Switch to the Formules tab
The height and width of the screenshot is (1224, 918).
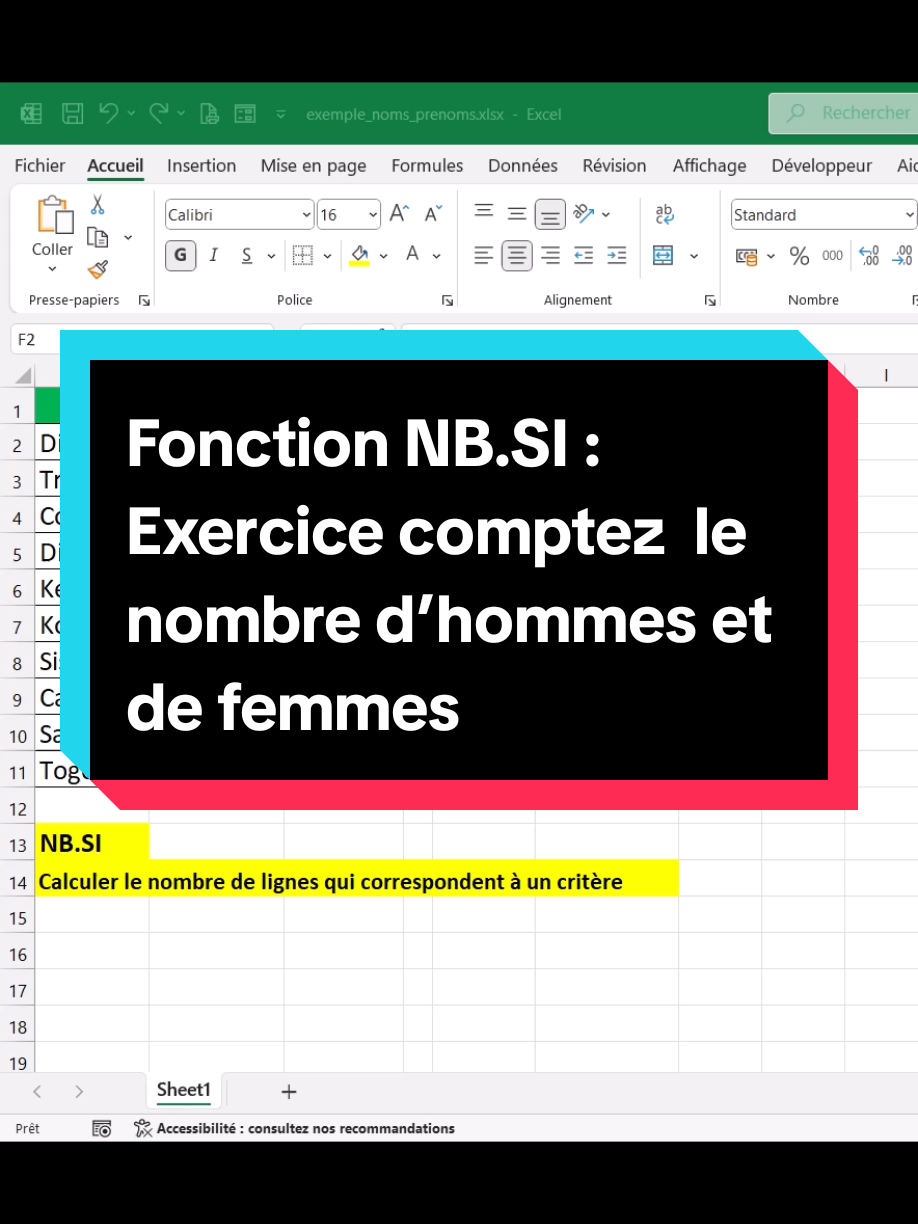pyautogui.click(x=427, y=166)
